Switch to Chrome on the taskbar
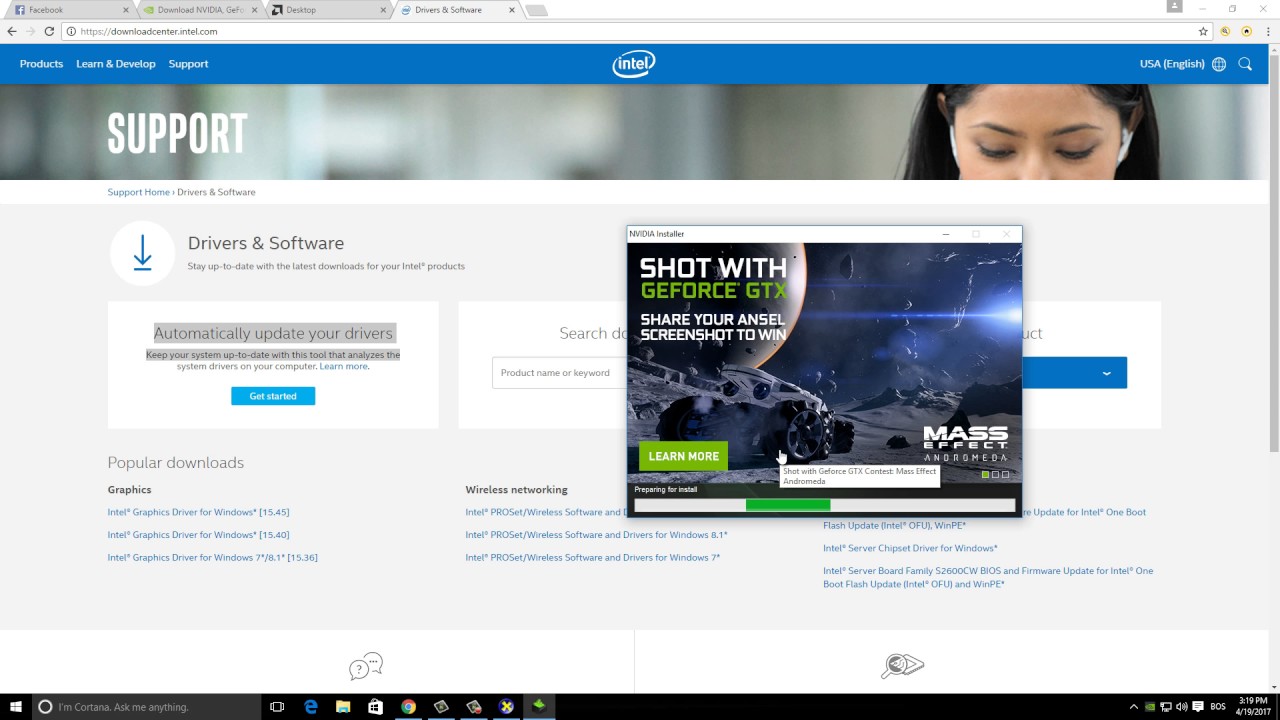Image resolution: width=1280 pixels, height=720 pixels. (x=408, y=706)
